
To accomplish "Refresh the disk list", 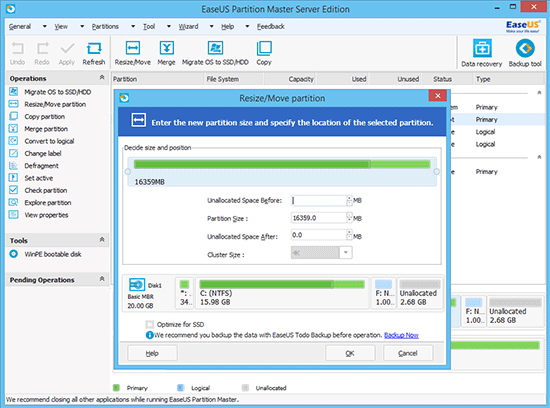I will point(94,53).
